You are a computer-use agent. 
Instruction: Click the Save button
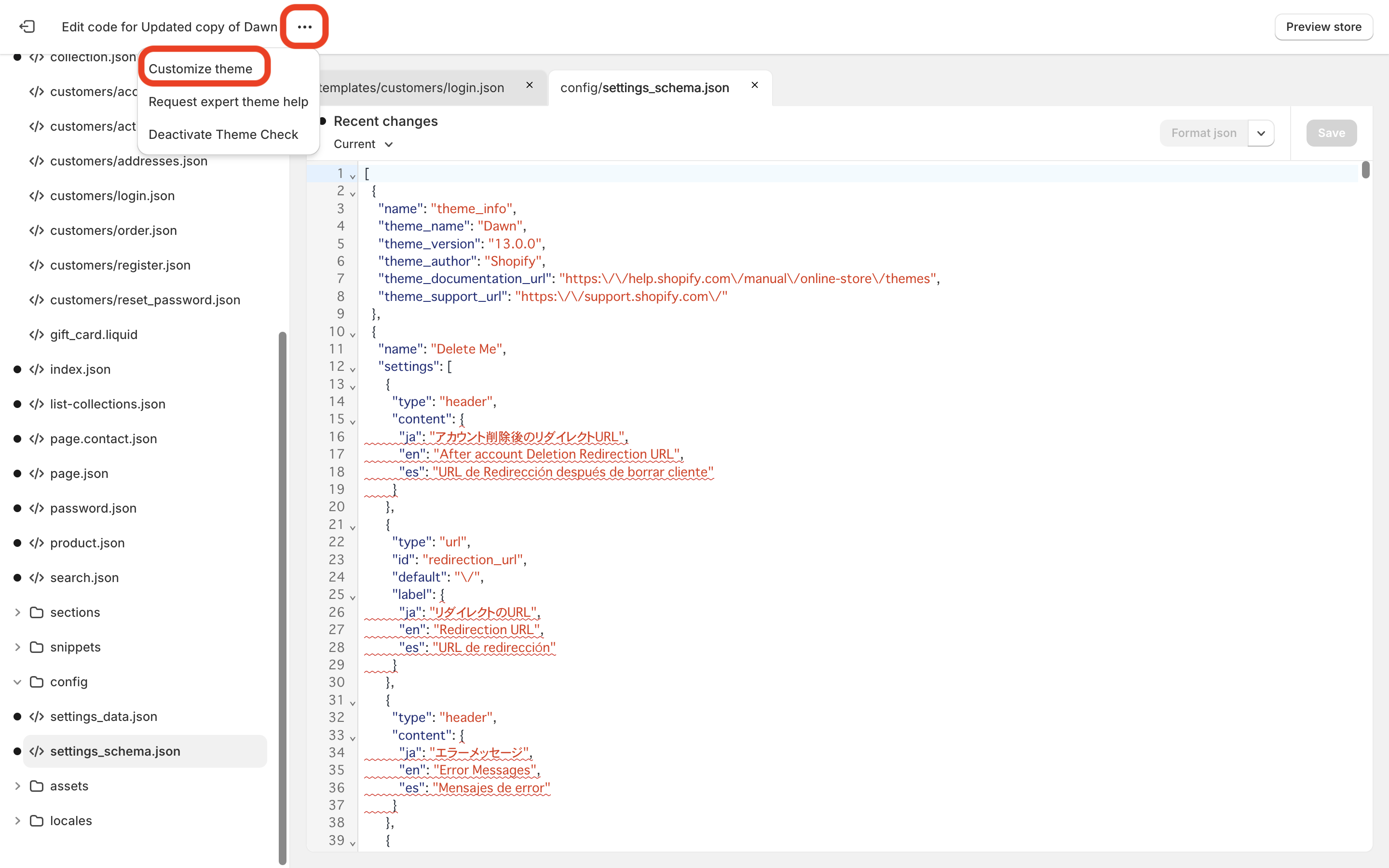(1331, 133)
